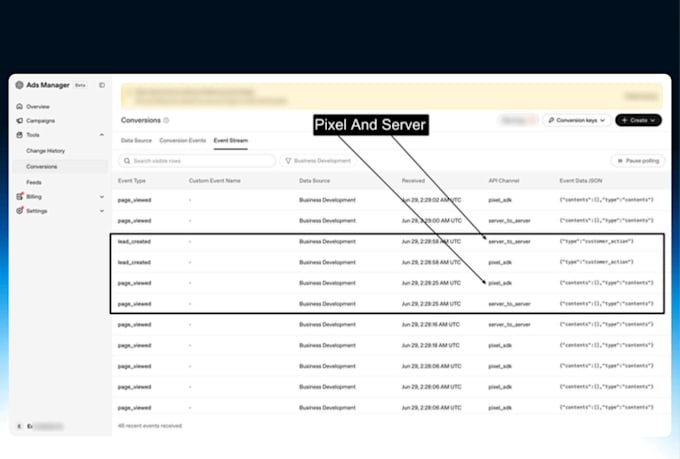Click the blurred button in yellow banner
Viewport: 680px width, 459px height.
click(641, 96)
